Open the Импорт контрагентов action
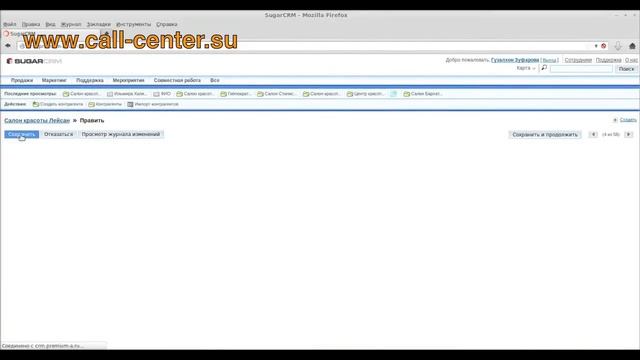Viewport: 640px width, 360px height. [x=156, y=104]
